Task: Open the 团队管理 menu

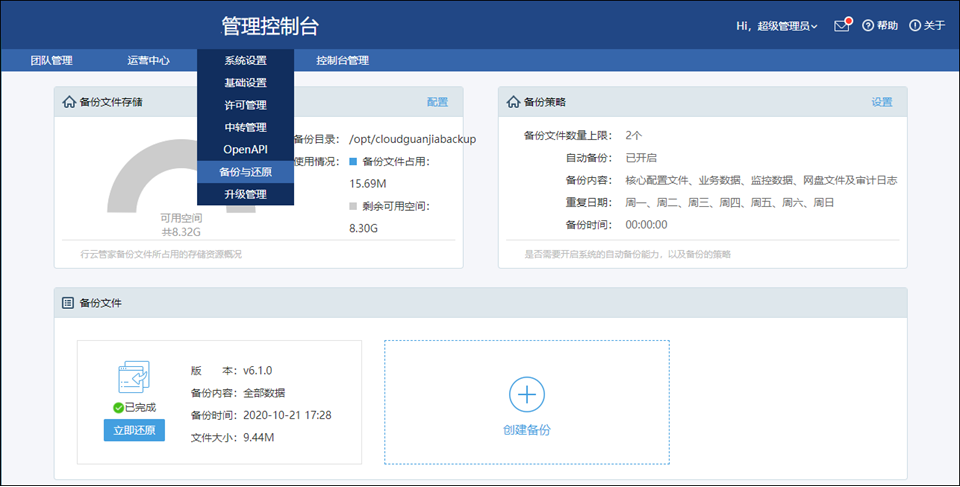Action: 51,60
